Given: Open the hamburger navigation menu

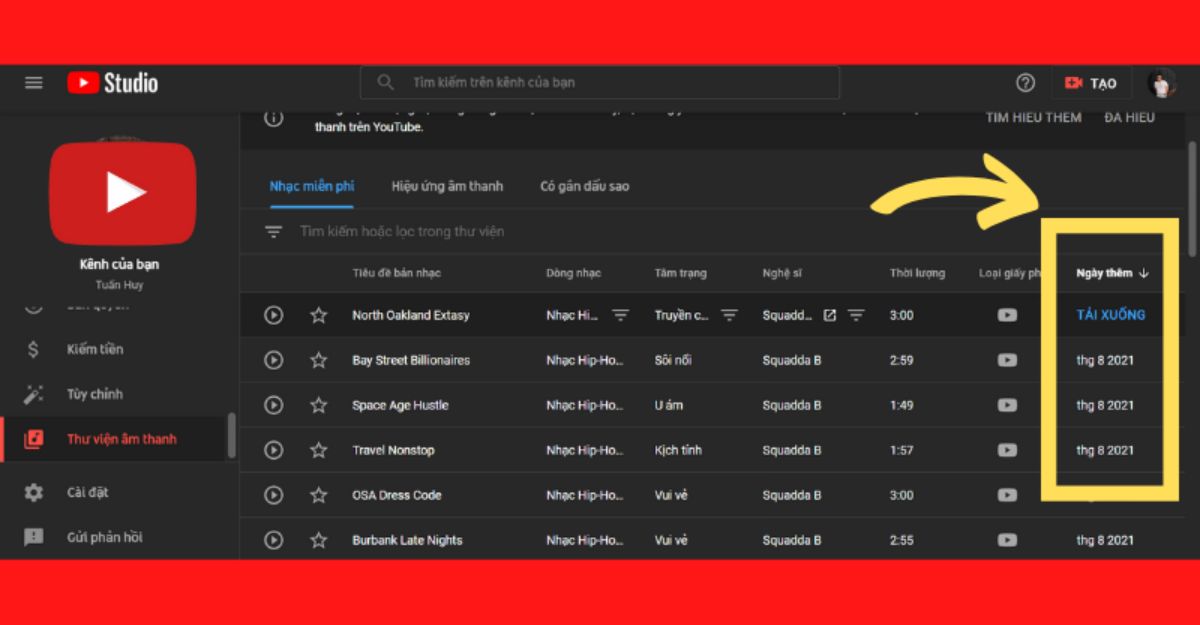Looking at the screenshot, I should (x=34, y=83).
